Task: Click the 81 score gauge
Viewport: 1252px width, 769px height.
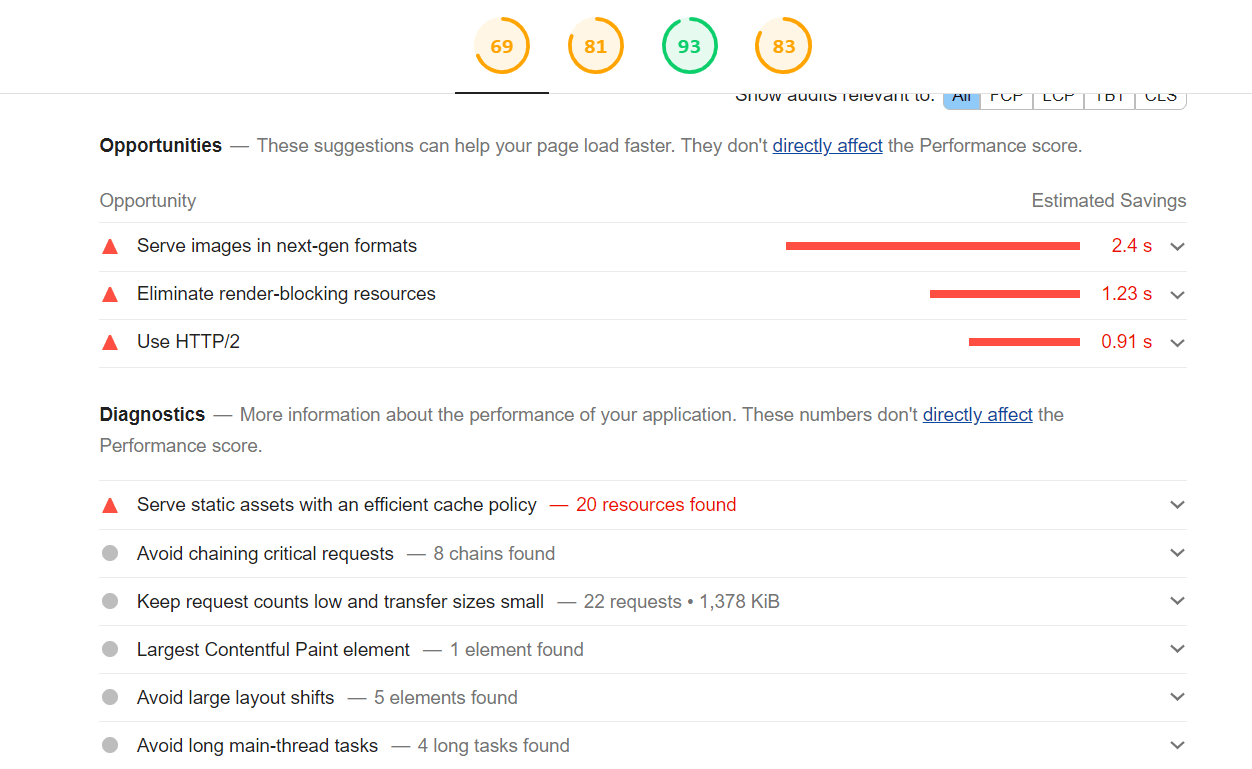Action: point(596,46)
